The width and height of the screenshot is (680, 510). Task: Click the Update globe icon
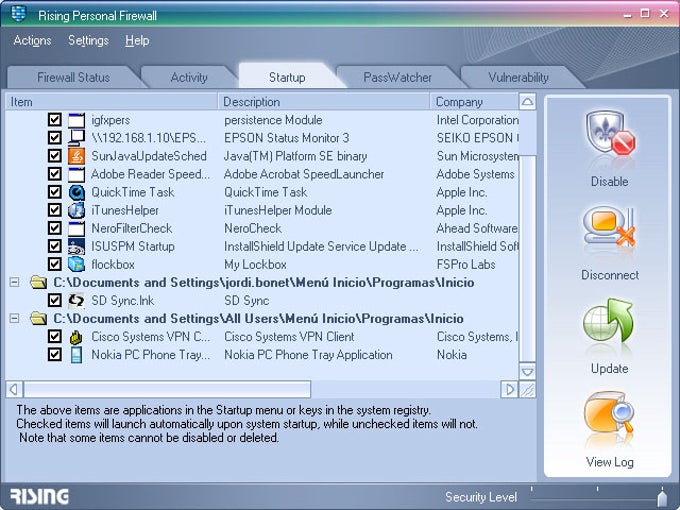pyautogui.click(x=608, y=320)
